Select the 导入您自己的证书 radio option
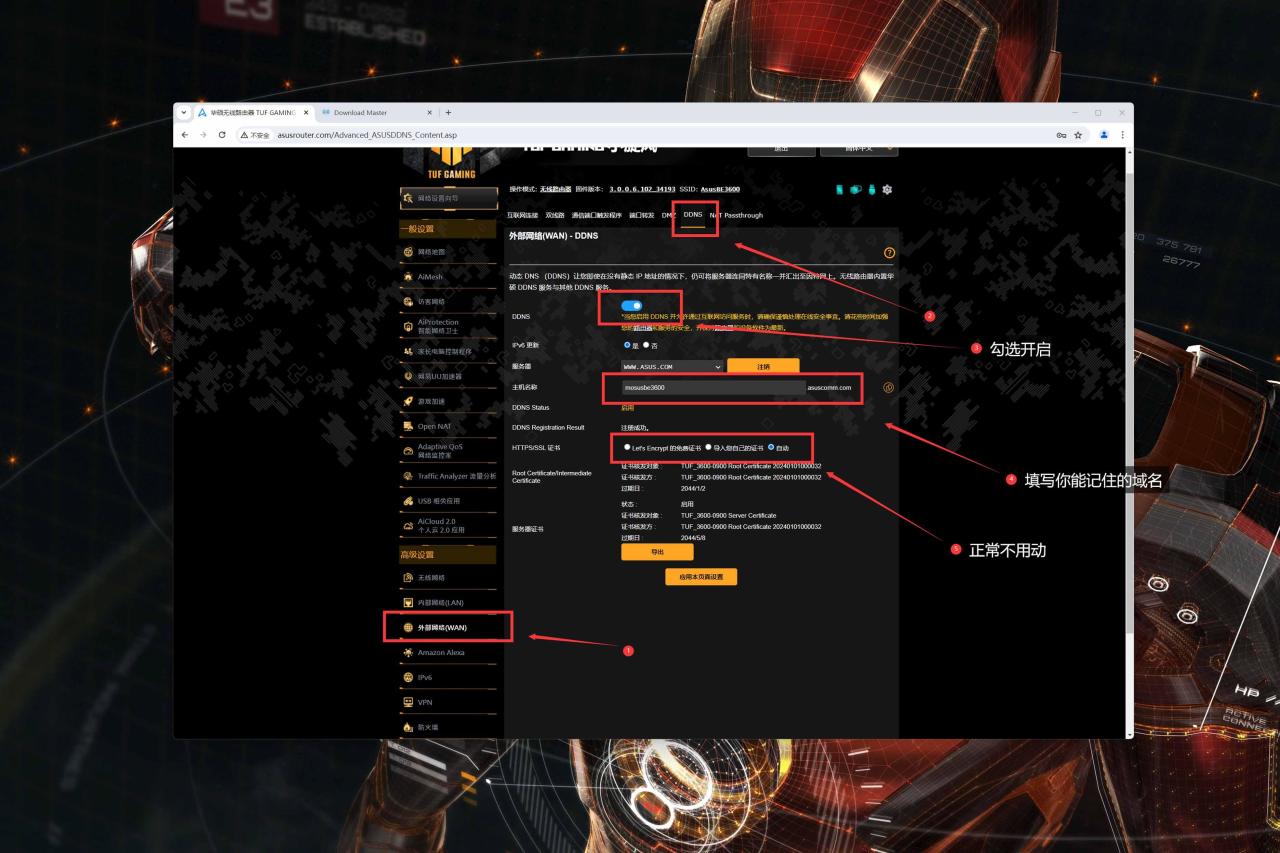The width and height of the screenshot is (1280, 853). (709, 447)
